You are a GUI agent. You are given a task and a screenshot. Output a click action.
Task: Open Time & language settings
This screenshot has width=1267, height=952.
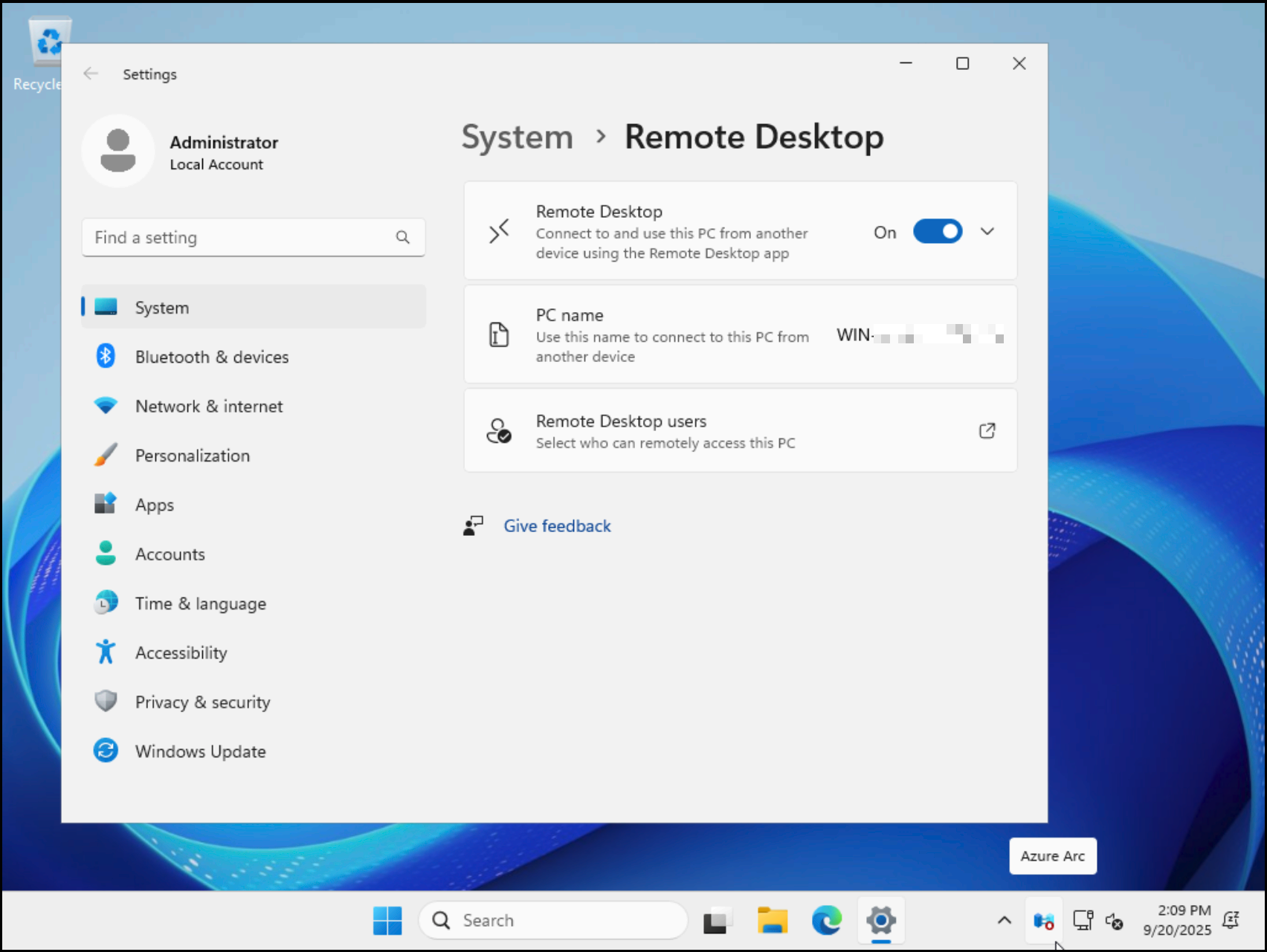tap(200, 603)
